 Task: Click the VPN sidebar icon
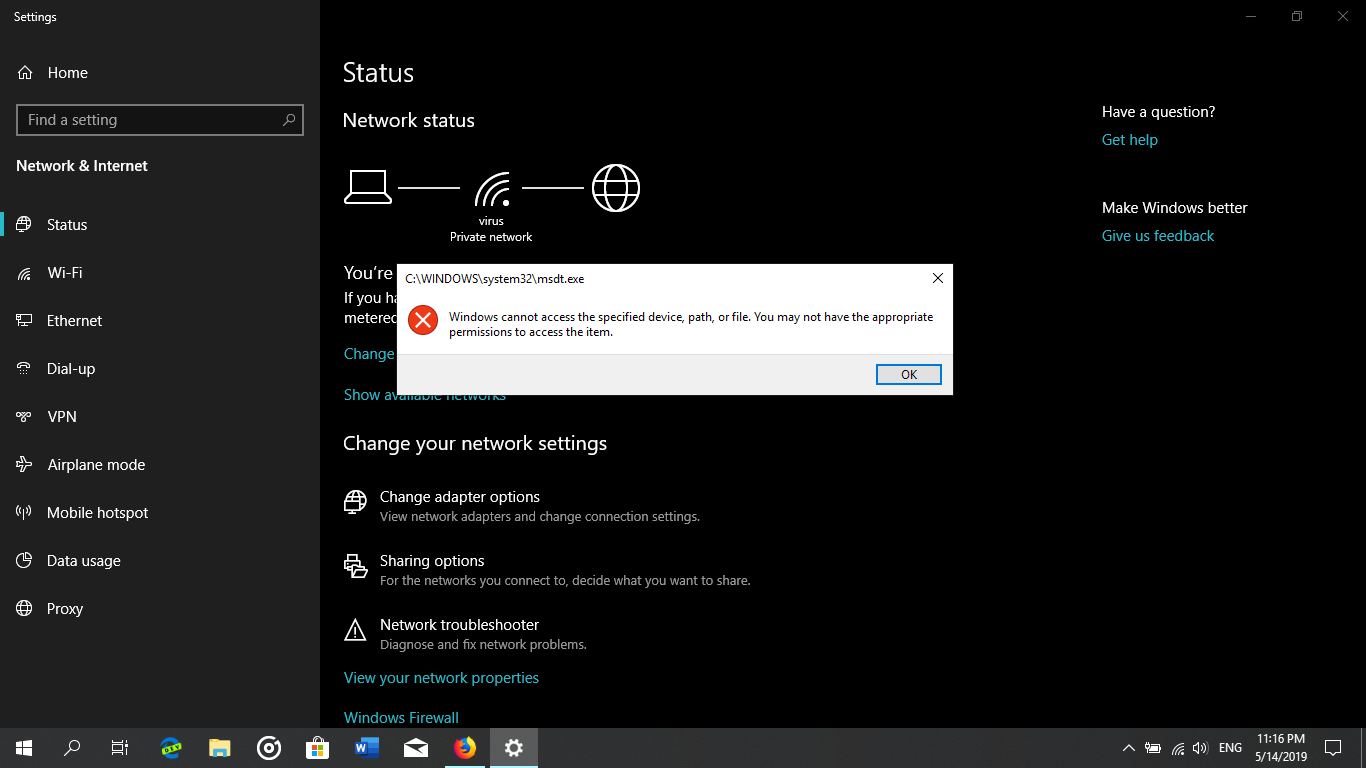pos(24,416)
